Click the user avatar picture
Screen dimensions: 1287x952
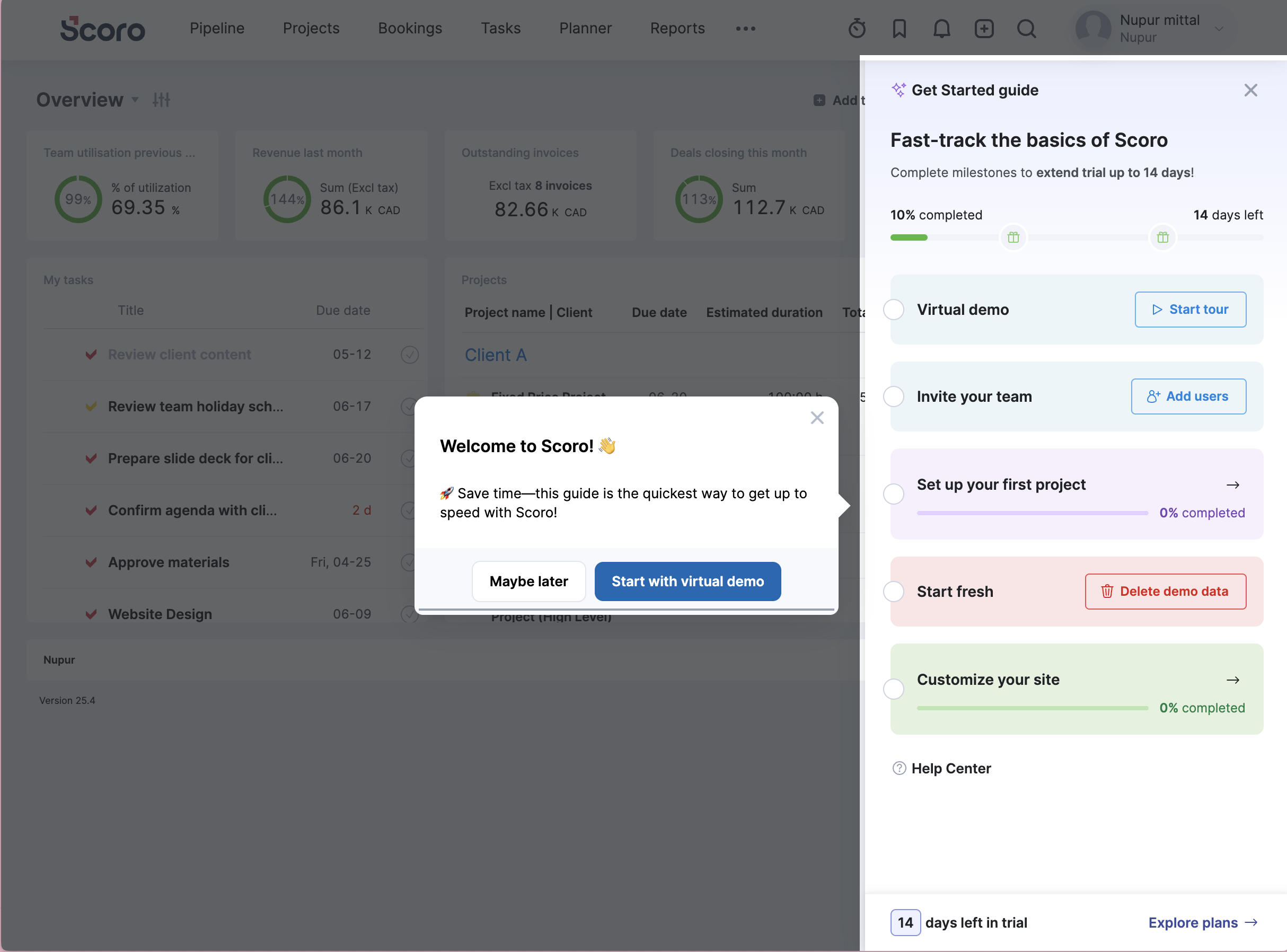[x=1094, y=28]
